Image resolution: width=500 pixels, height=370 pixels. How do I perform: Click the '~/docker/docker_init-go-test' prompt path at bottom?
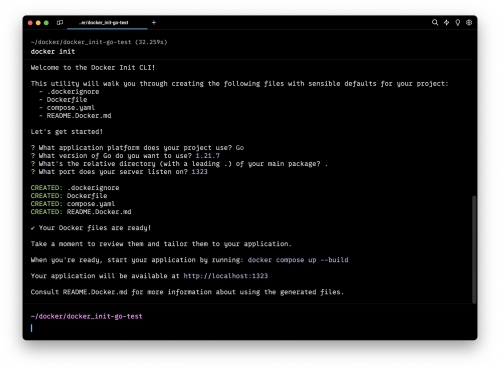pos(87,316)
